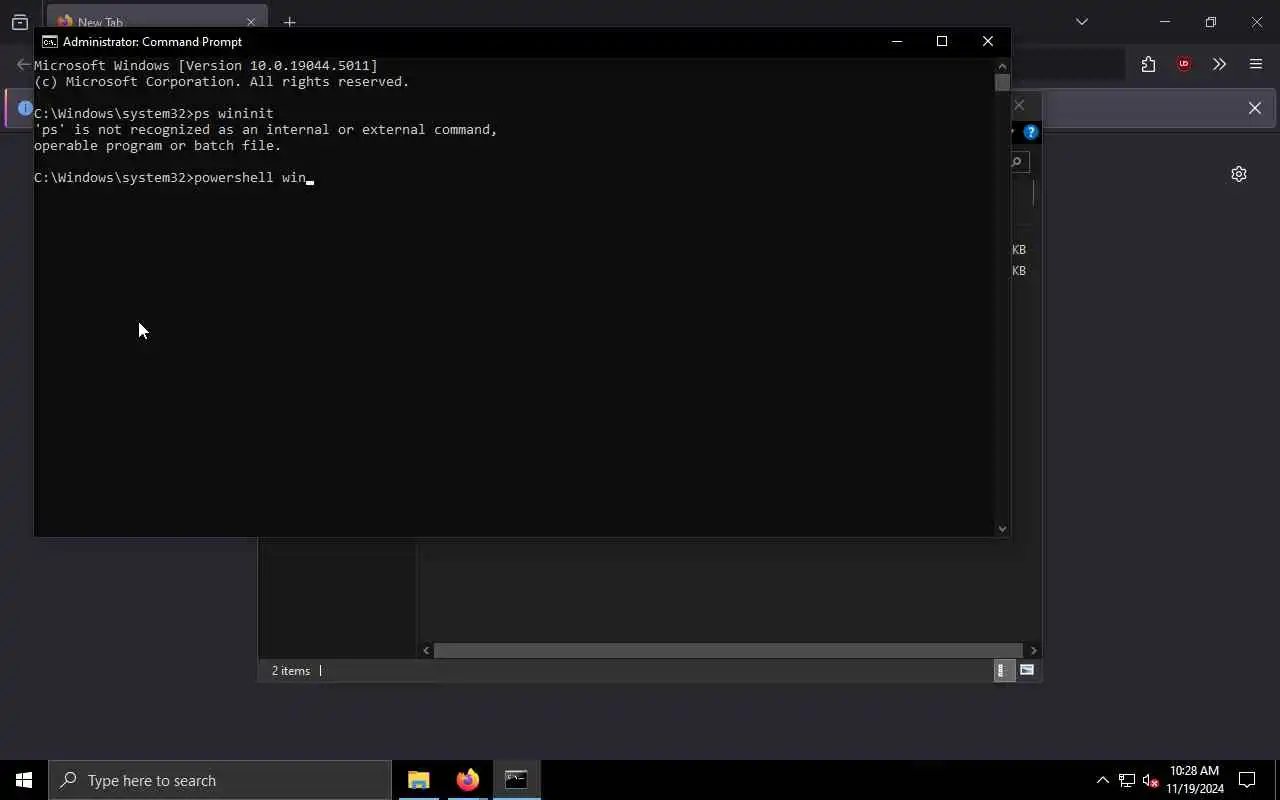1280x800 pixels.
Task: Open the Action Center notifications icon
Action: click(x=1247, y=780)
